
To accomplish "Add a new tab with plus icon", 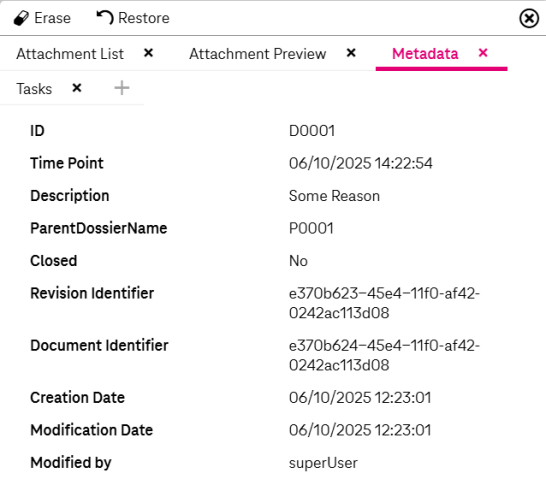I will coord(122,88).
